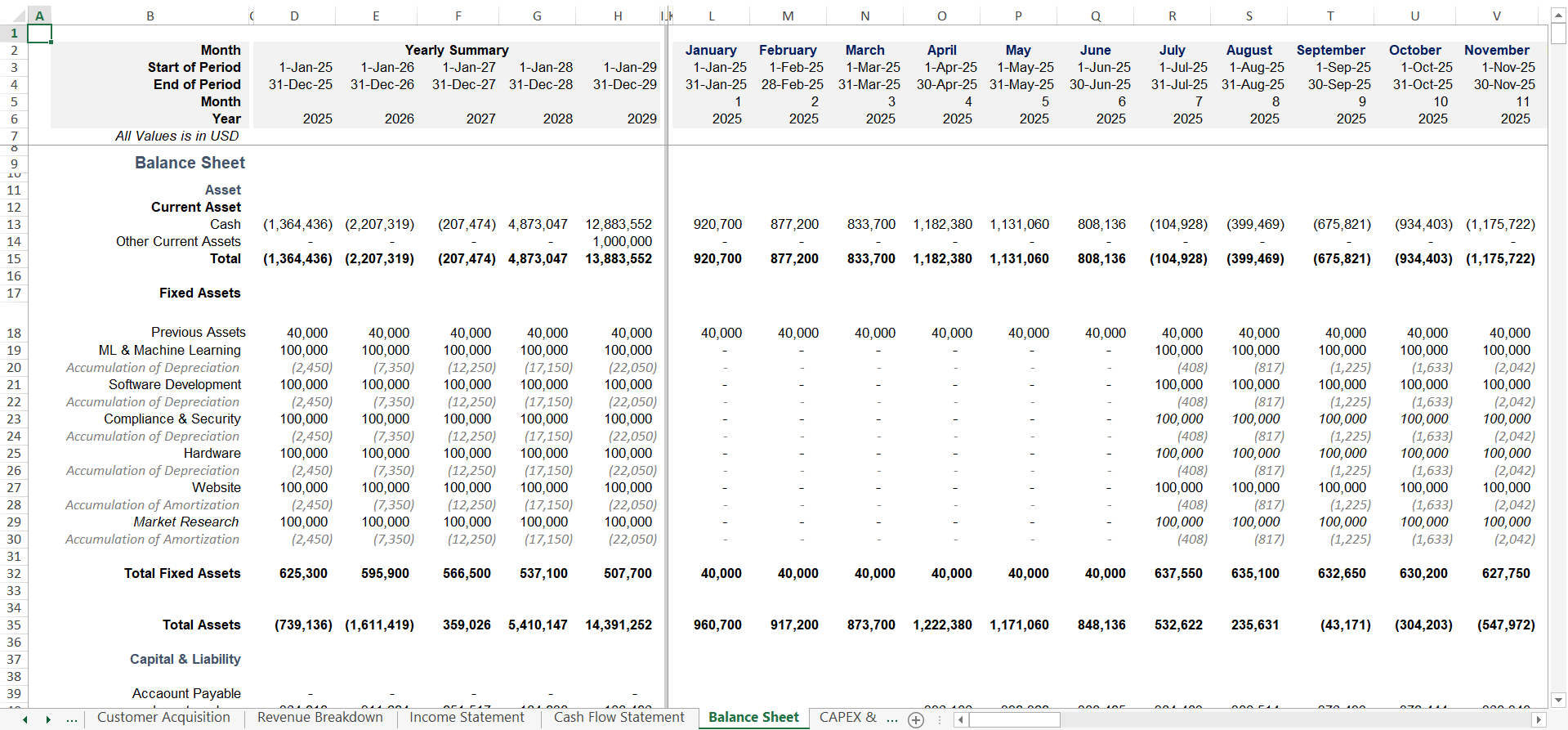Select row 13 header
The height and width of the screenshot is (730, 1568).
(14, 225)
